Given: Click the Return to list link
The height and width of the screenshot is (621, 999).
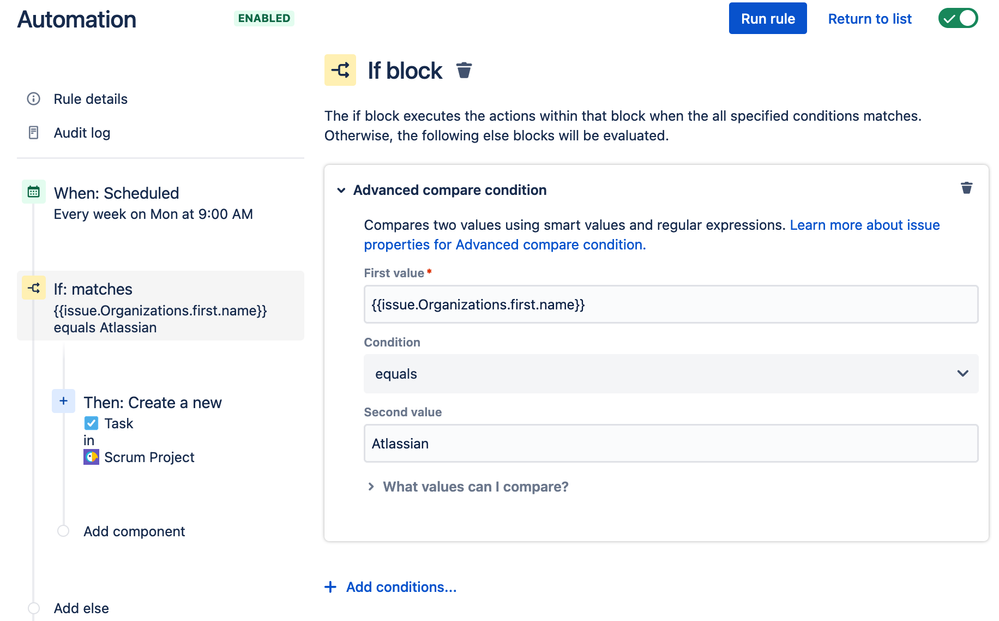Looking at the screenshot, I should coord(870,19).
